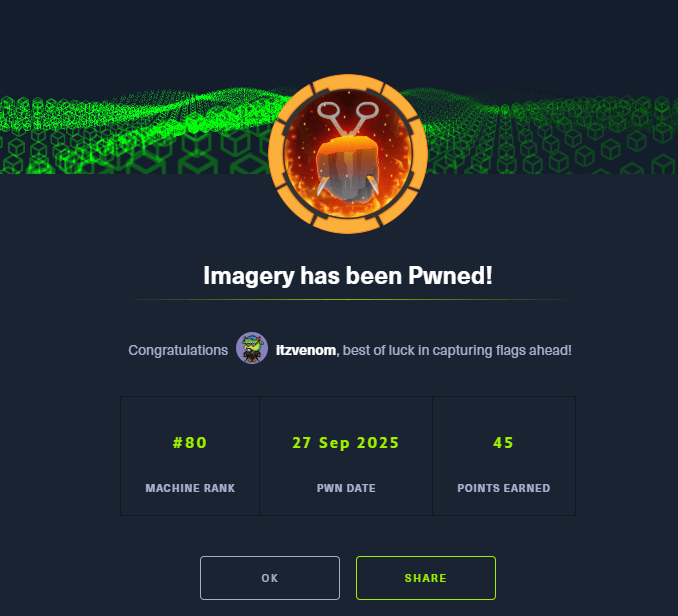
Task: Click the #80 machine rank value
Action: (190, 443)
